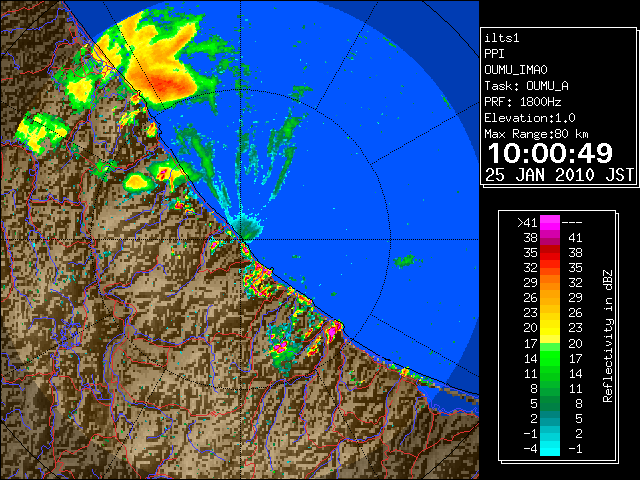This screenshot has height=480, width=640.
Task: Click the yellow 20–23 dBZ legend color
Action: [x=549, y=328]
